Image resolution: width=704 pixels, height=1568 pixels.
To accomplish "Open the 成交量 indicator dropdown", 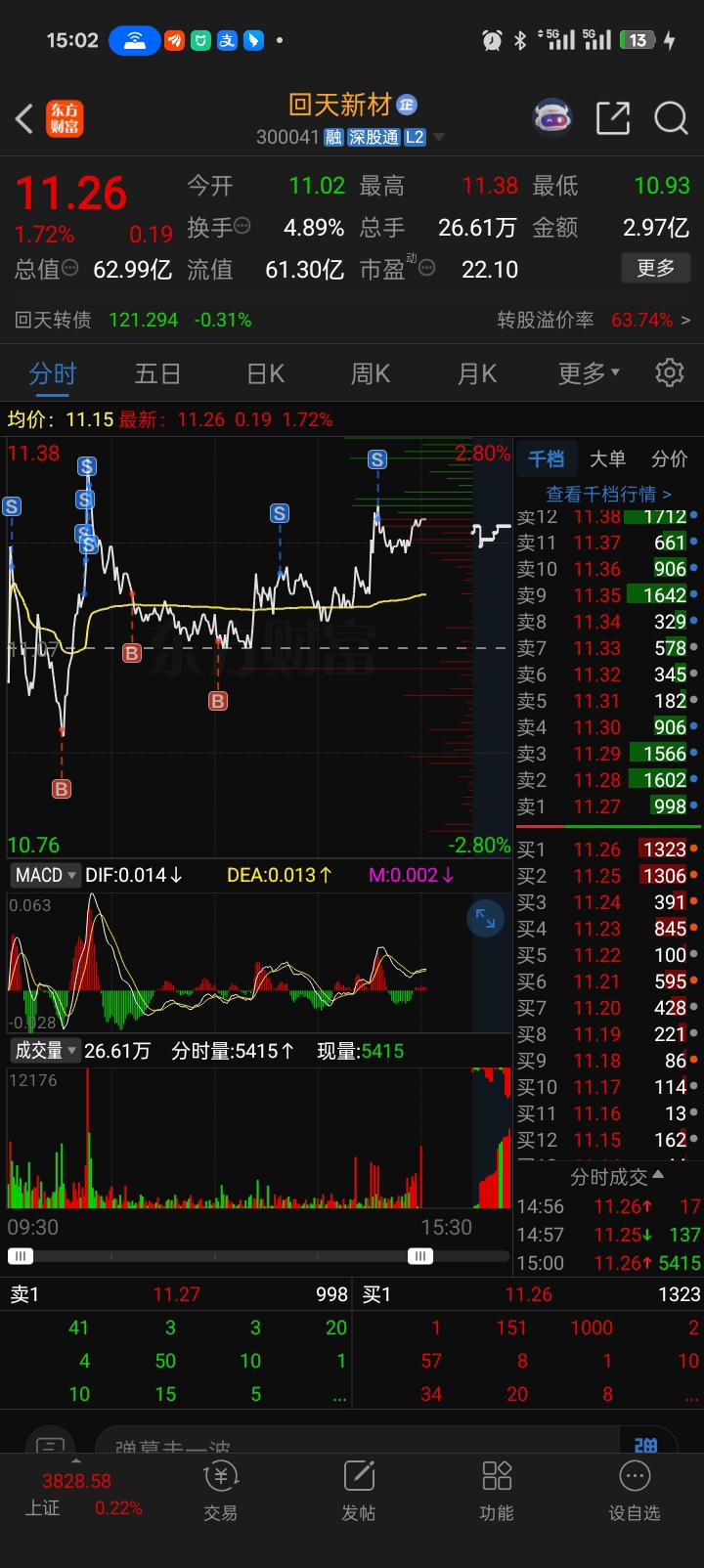I will pos(45,1050).
